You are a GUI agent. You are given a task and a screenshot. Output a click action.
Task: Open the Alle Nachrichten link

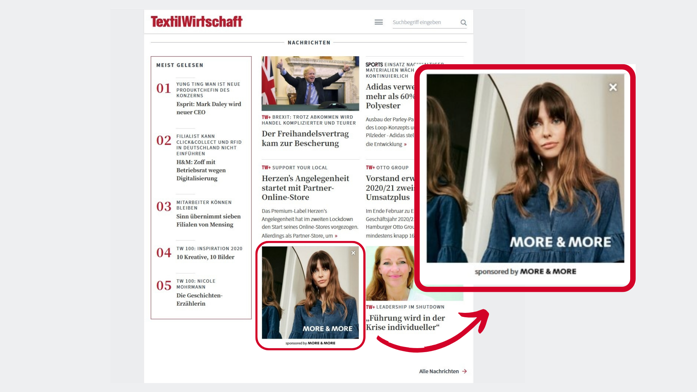(x=439, y=371)
